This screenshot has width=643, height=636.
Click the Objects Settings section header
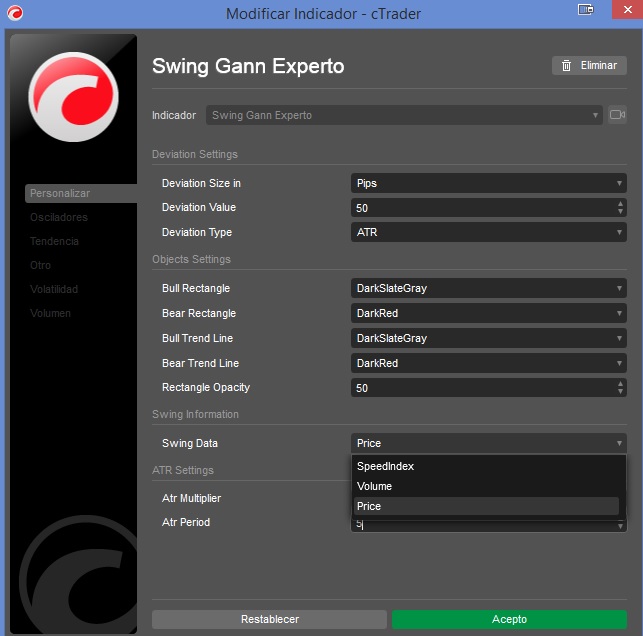tap(191, 259)
